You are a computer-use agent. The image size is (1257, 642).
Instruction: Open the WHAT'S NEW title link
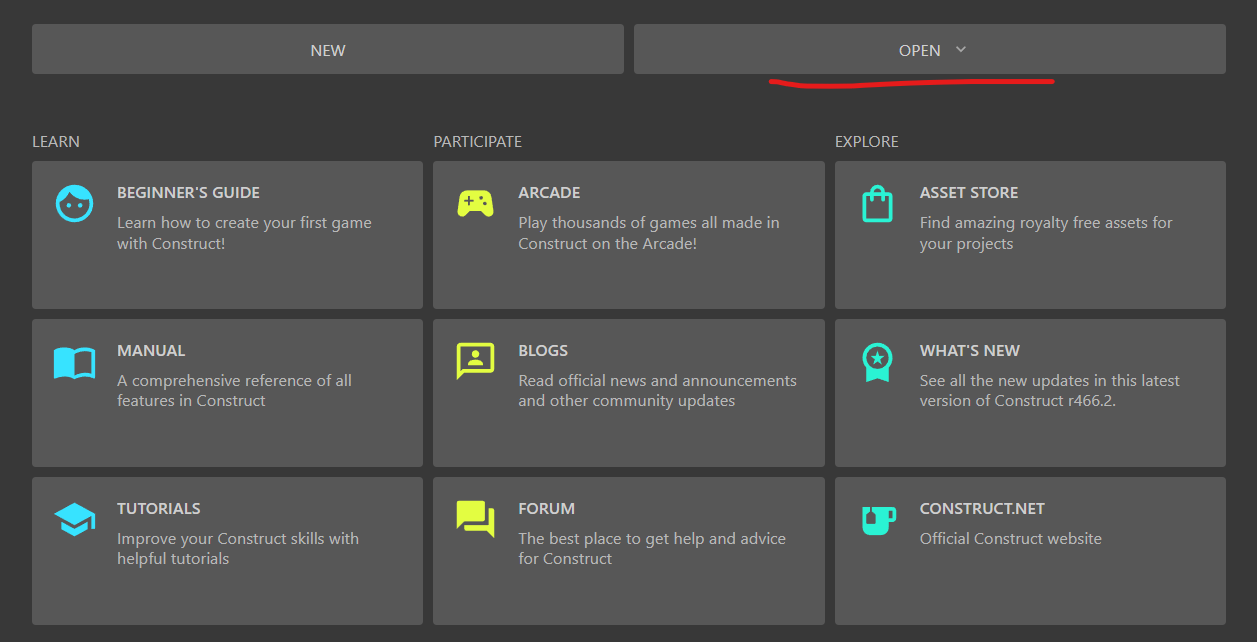(970, 351)
